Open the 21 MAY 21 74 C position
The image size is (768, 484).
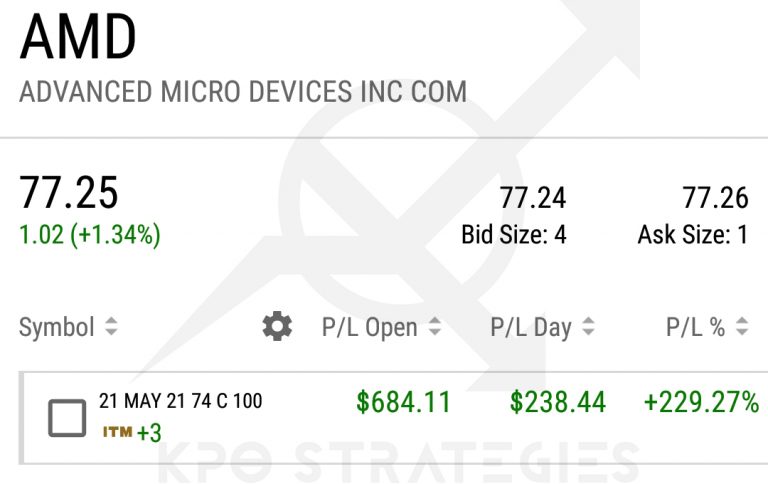pos(180,402)
